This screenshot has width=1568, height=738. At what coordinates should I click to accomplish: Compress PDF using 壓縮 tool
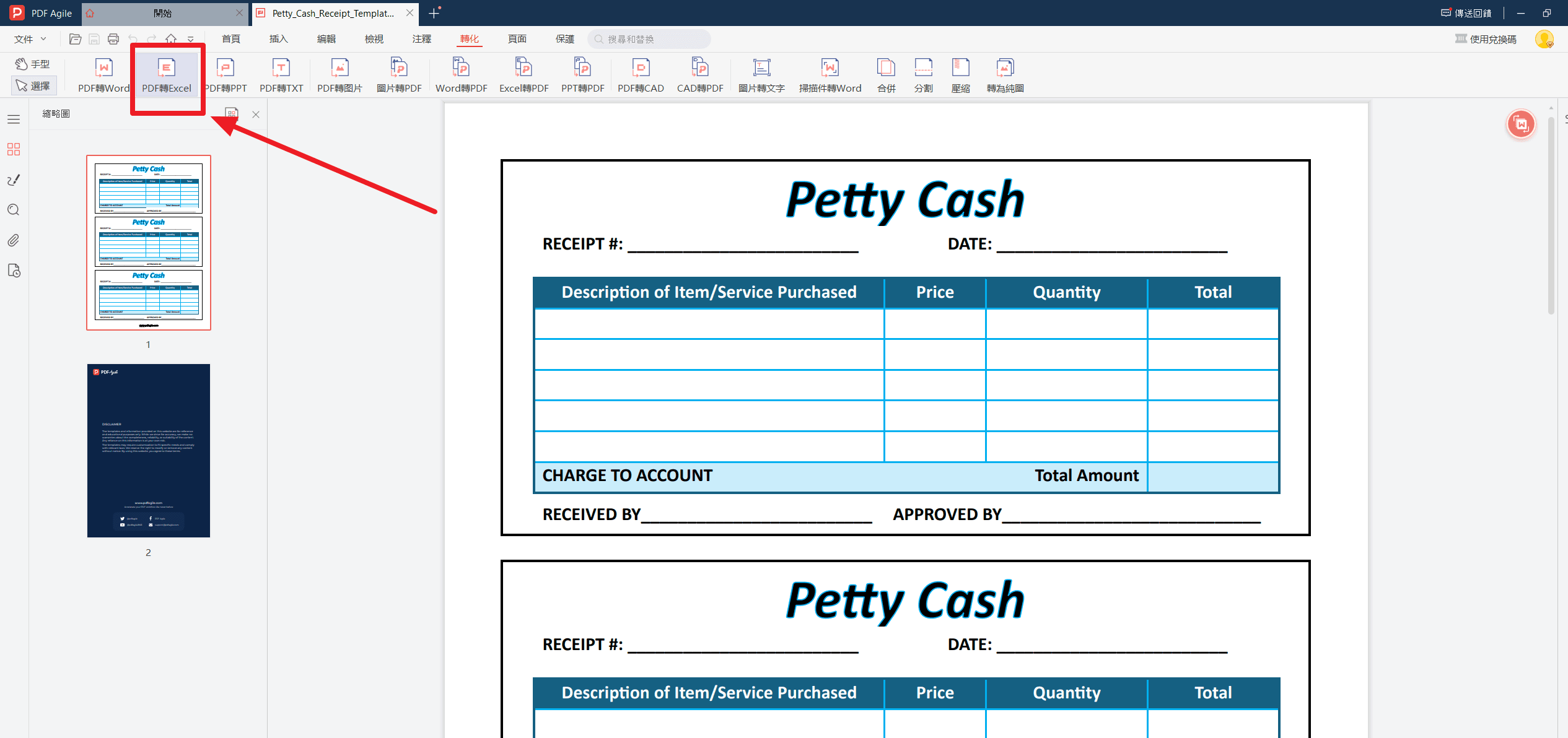(x=961, y=76)
